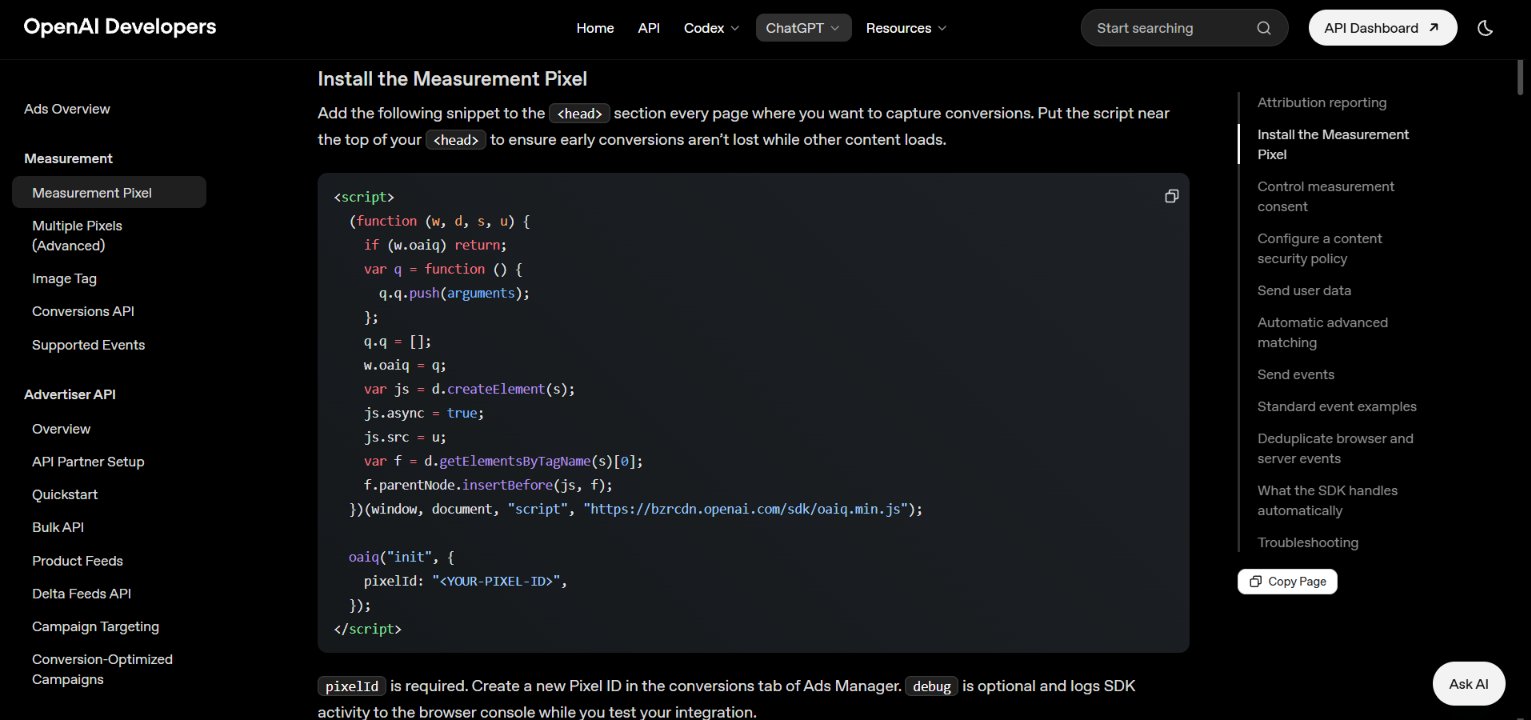This screenshot has height=720, width=1531.
Task: Open Ads Overview in the sidebar
Action: click(x=67, y=109)
